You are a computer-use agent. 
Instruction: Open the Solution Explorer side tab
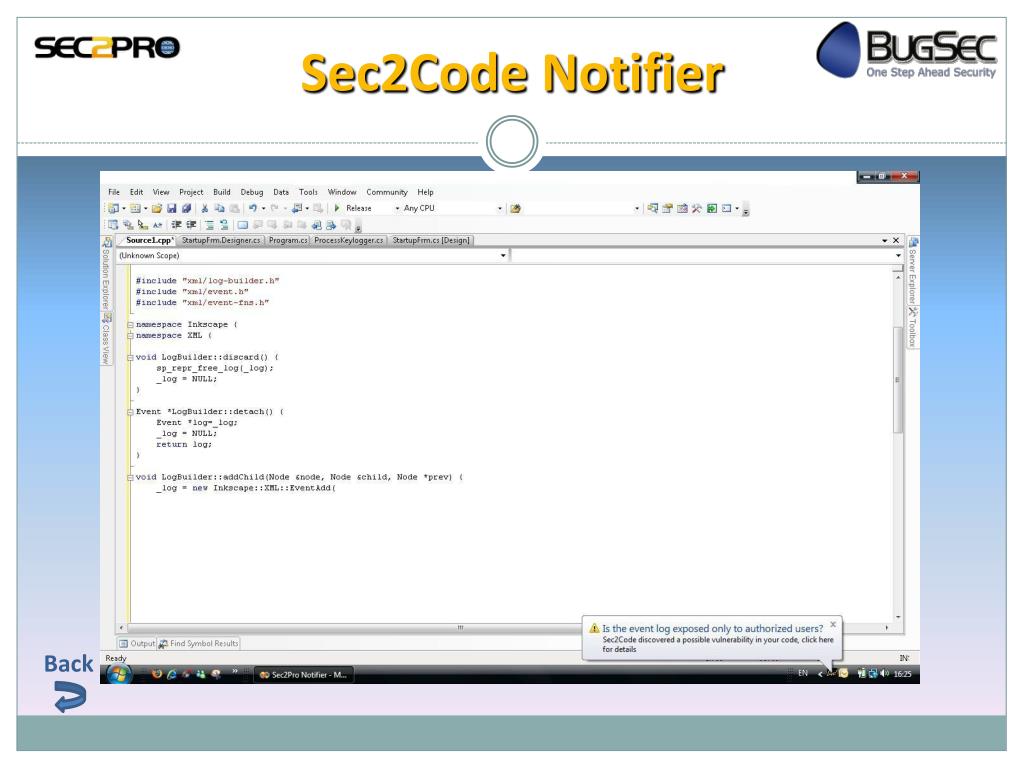pyautogui.click(x=106, y=274)
